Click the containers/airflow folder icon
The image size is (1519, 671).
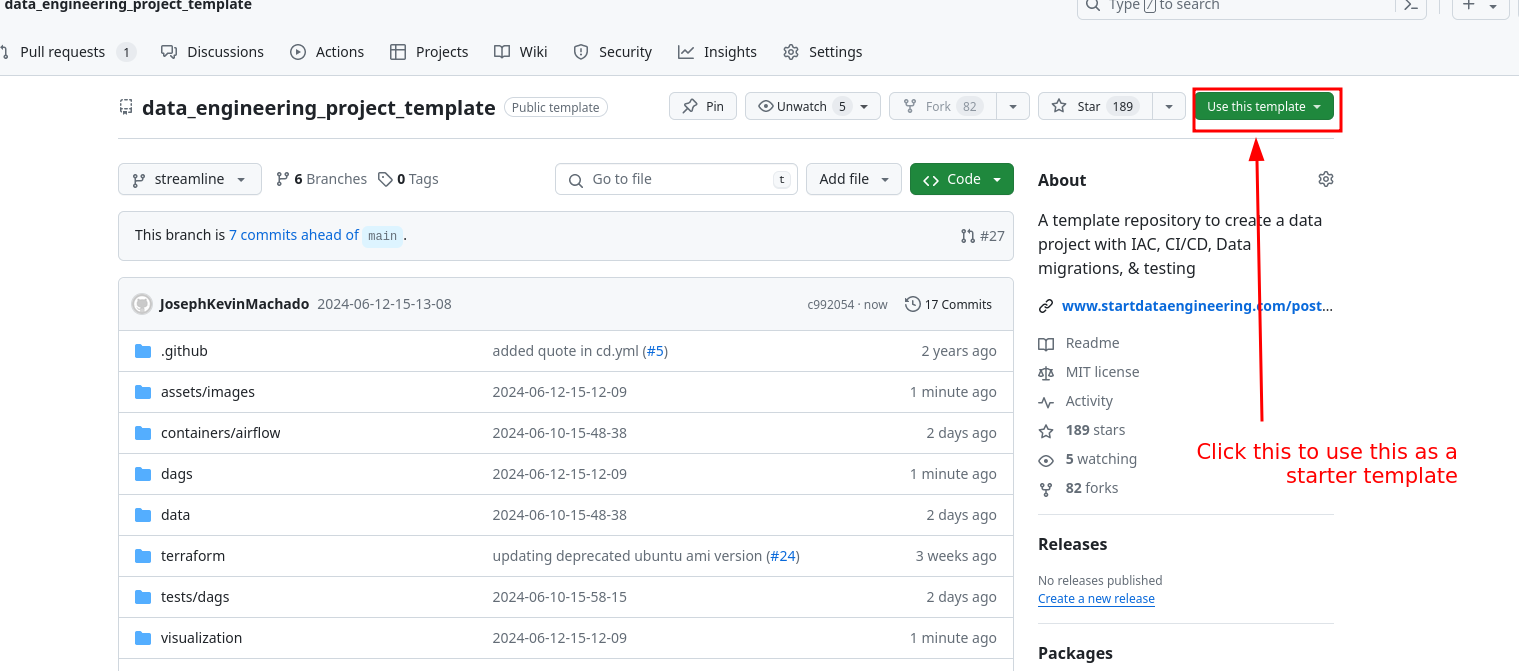point(143,433)
